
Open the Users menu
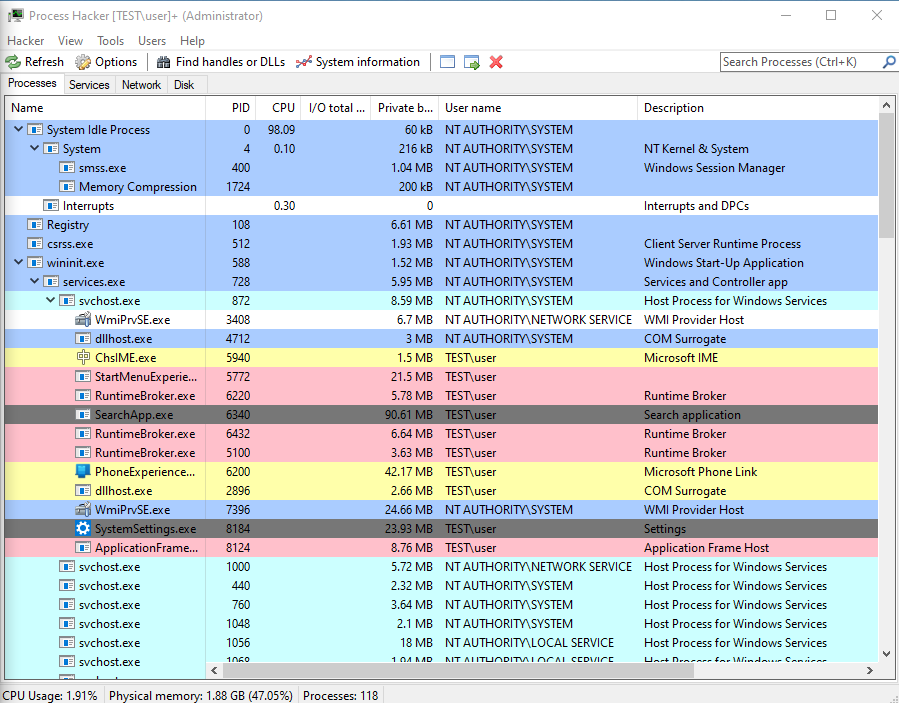tap(152, 41)
